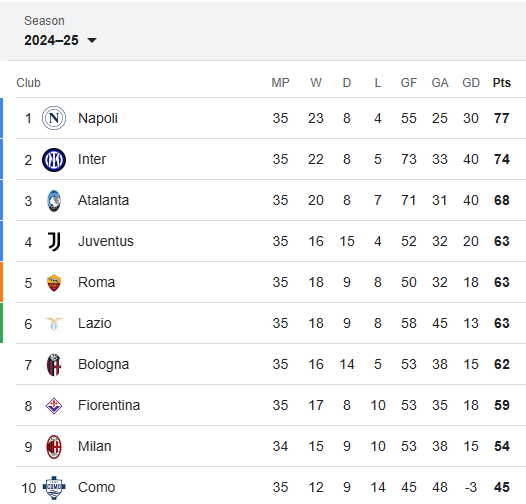Click the Lazio eagle logo

(54, 323)
